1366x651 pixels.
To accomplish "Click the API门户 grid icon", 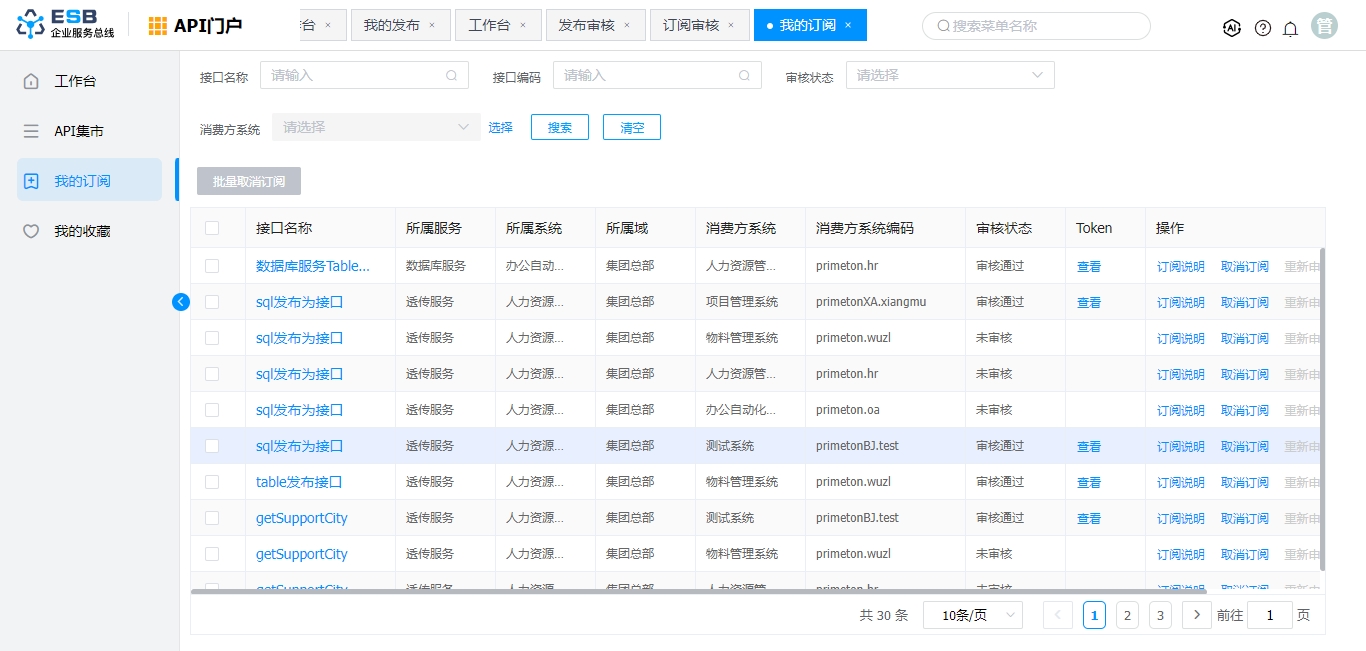I will pos(158,26).
